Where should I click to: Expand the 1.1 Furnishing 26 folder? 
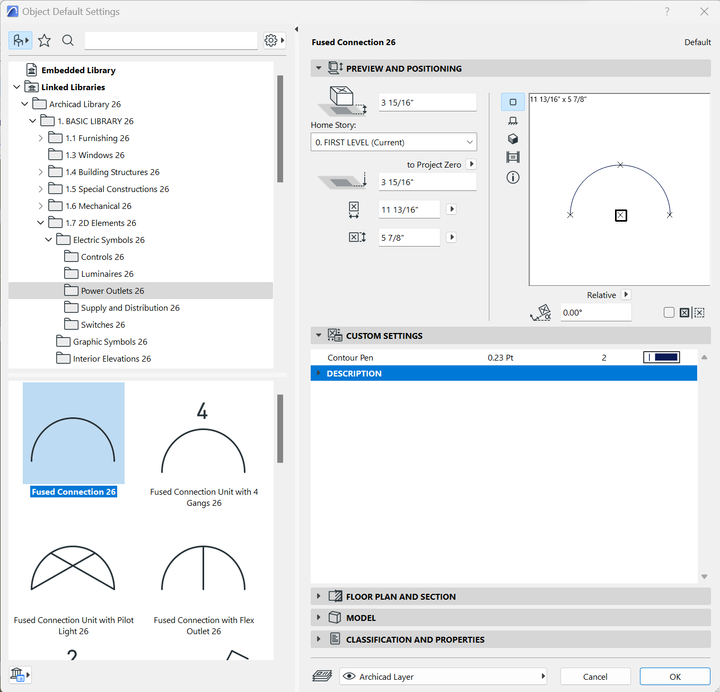coord(40,138)
